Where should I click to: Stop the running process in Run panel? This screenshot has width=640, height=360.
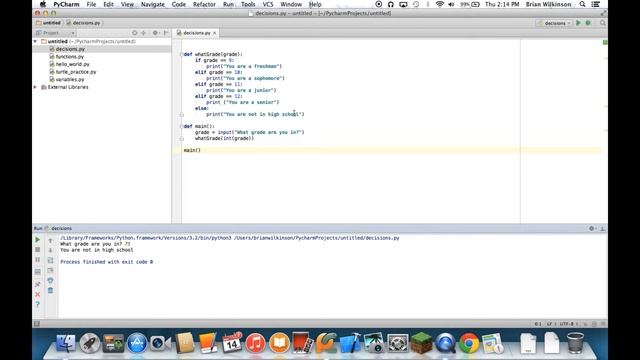pyautogui.click(x=38, y=249)
